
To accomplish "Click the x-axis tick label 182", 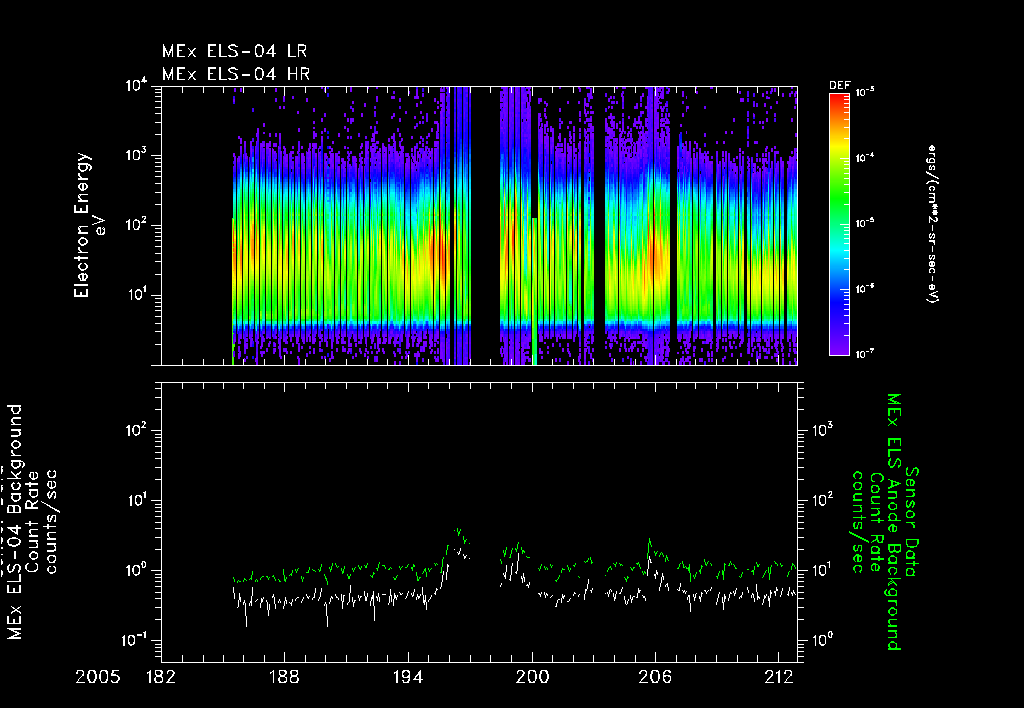I will [161, 677].
